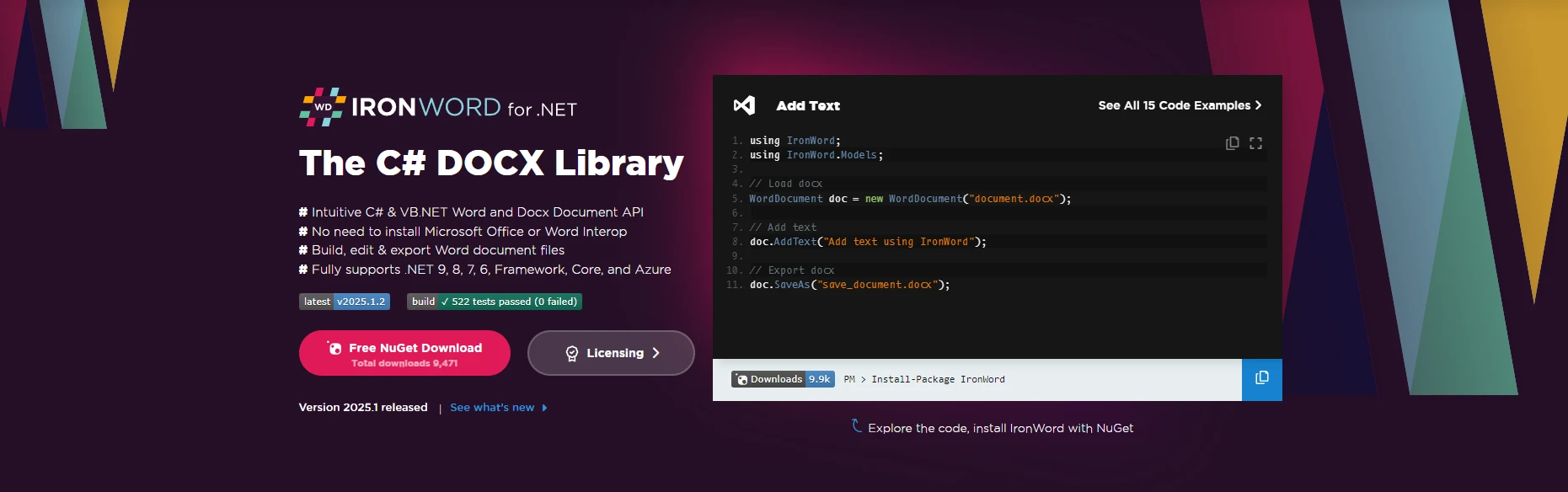
Task: Click the NuGet icon in Downloads badge
Action: point(741,380)
